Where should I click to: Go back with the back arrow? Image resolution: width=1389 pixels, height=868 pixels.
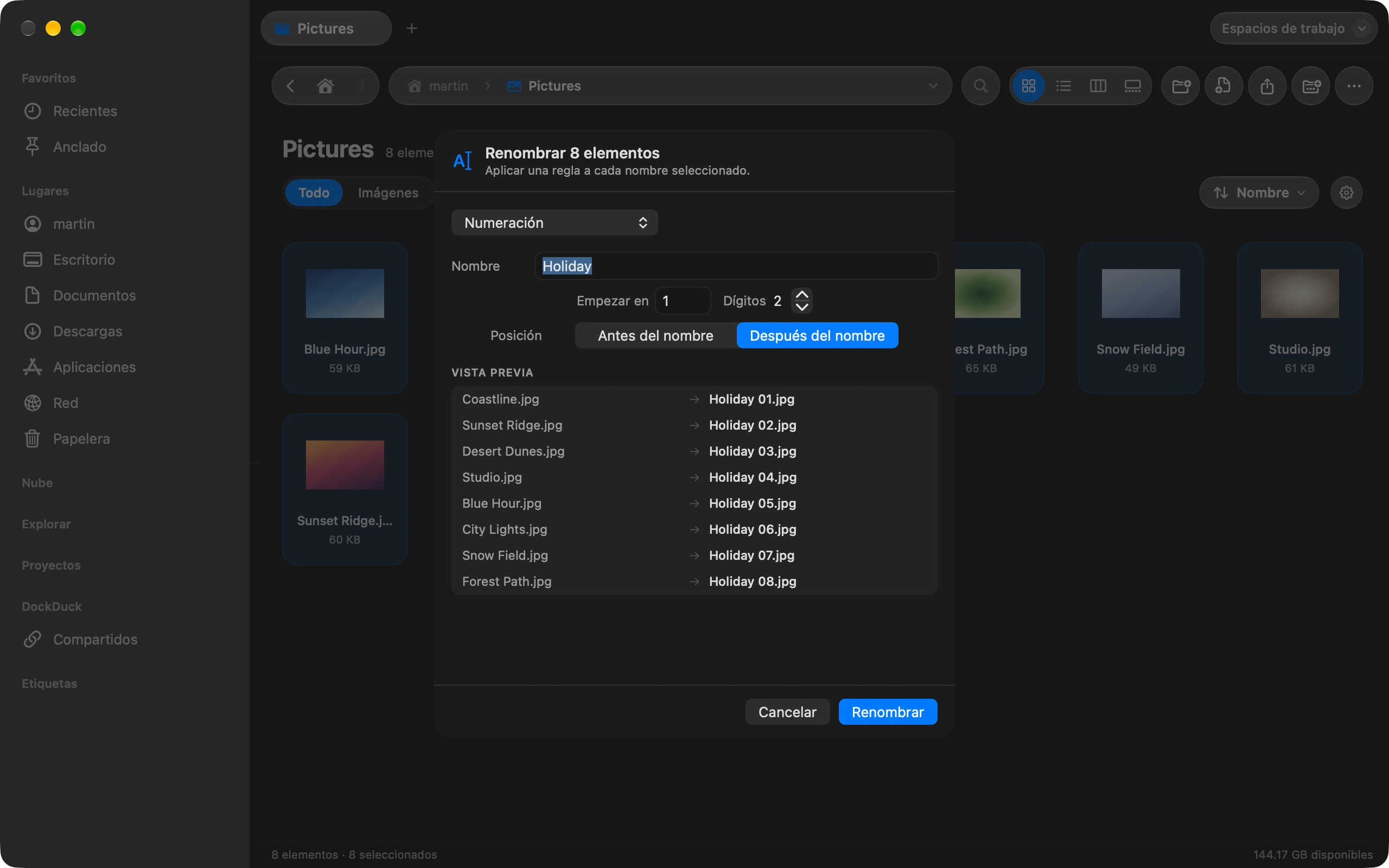coord(290,86)
